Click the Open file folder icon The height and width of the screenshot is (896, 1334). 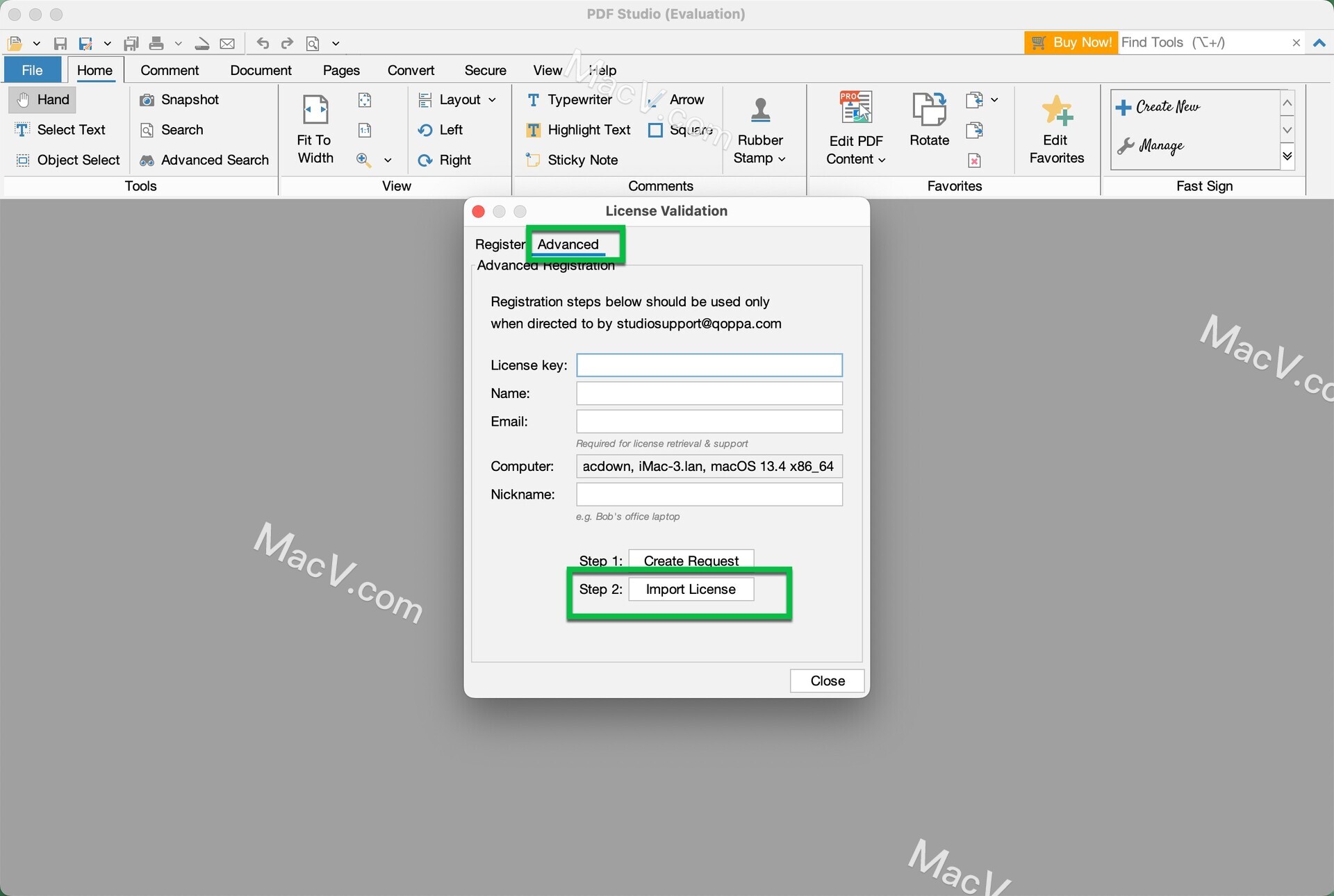click(15, 43)
